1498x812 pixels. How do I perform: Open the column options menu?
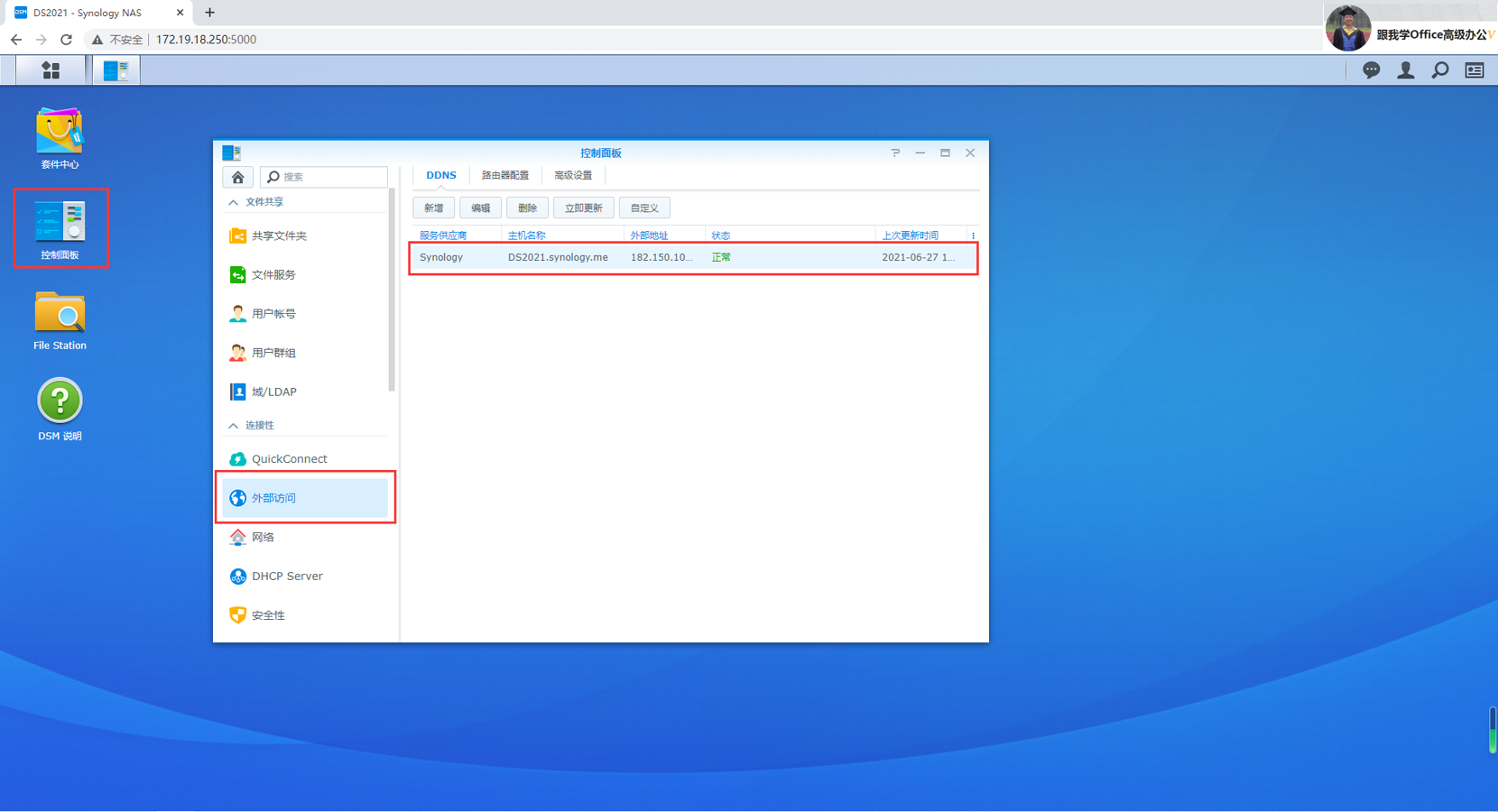tap(973, 235)
